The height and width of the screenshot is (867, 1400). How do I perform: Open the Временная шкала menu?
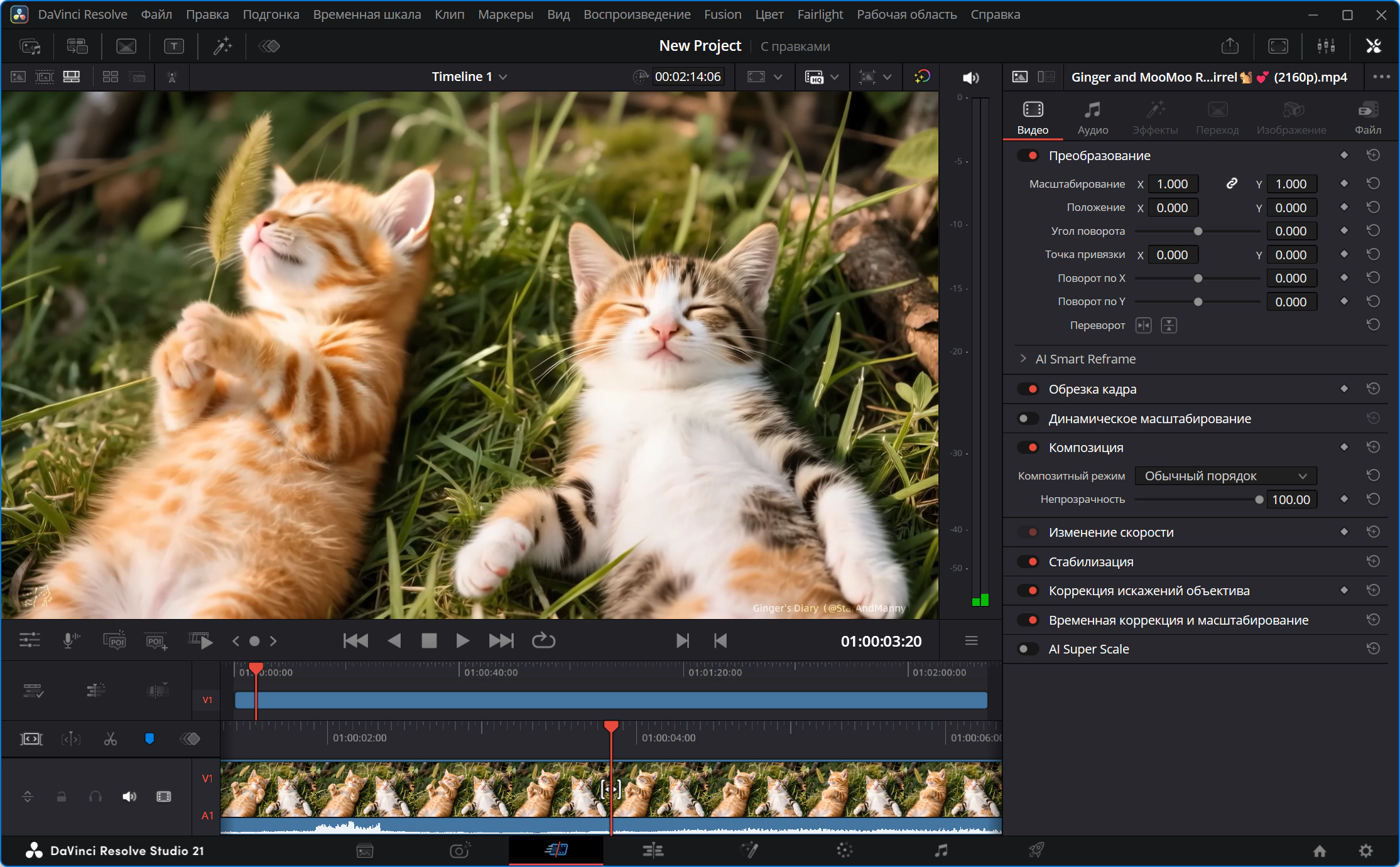click(367, 14)
